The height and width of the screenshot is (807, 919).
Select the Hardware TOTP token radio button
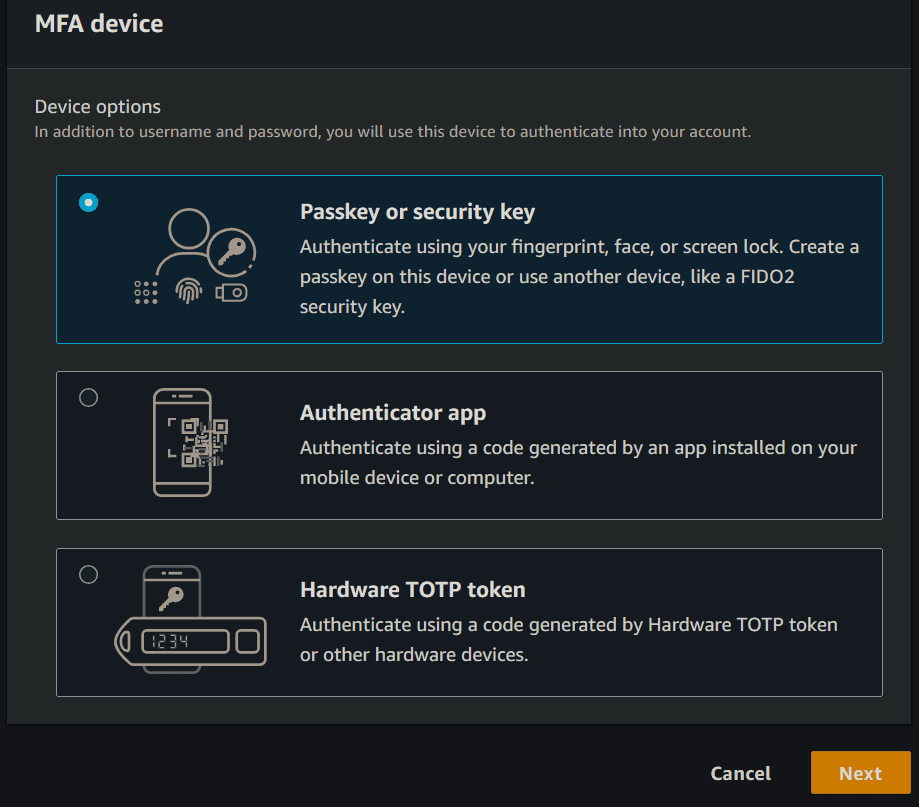[x=89, y=574]
